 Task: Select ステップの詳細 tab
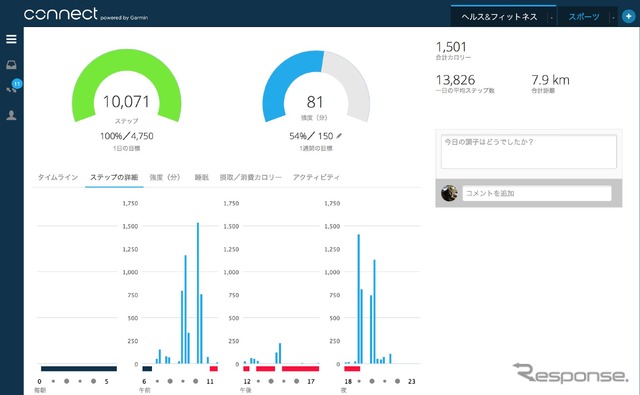tap(114, 177)
